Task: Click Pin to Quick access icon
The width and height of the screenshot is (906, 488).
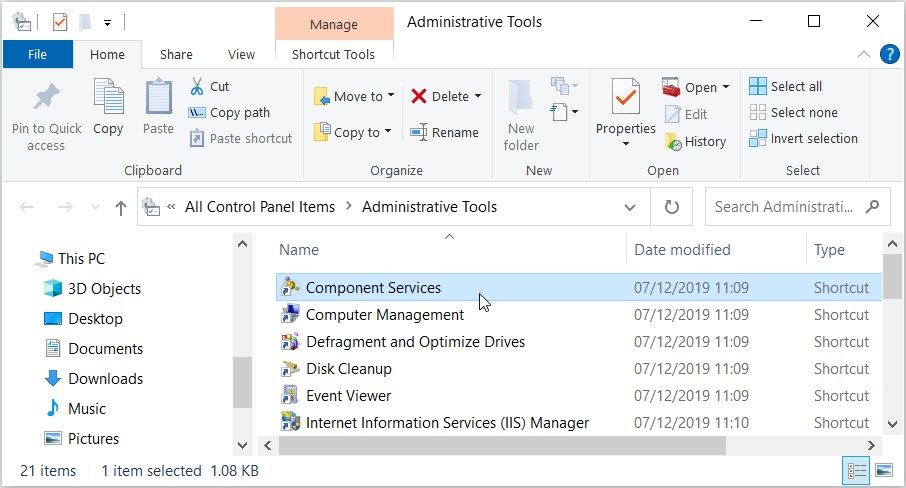Action: 47,97
